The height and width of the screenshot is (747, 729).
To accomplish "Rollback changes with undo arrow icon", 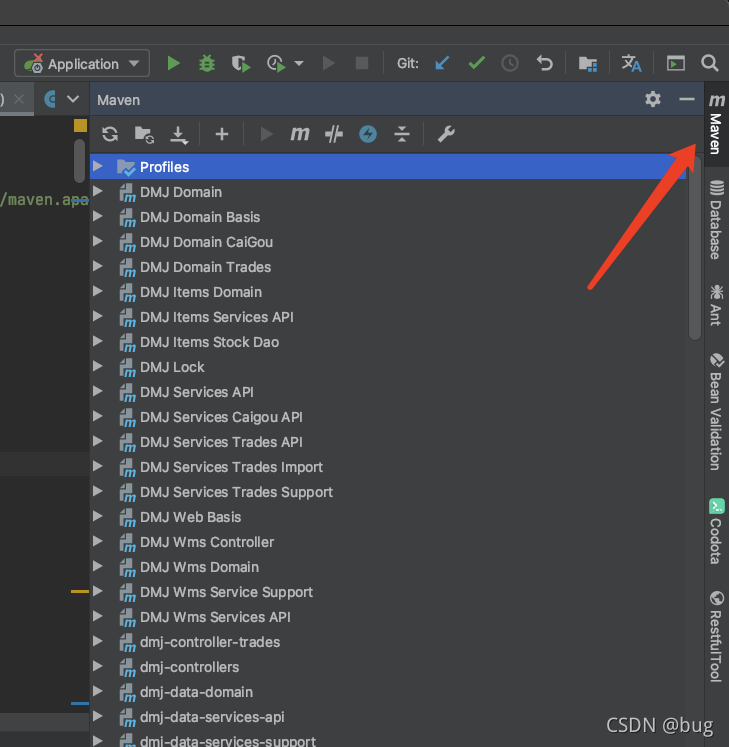I will click(545, 63).
